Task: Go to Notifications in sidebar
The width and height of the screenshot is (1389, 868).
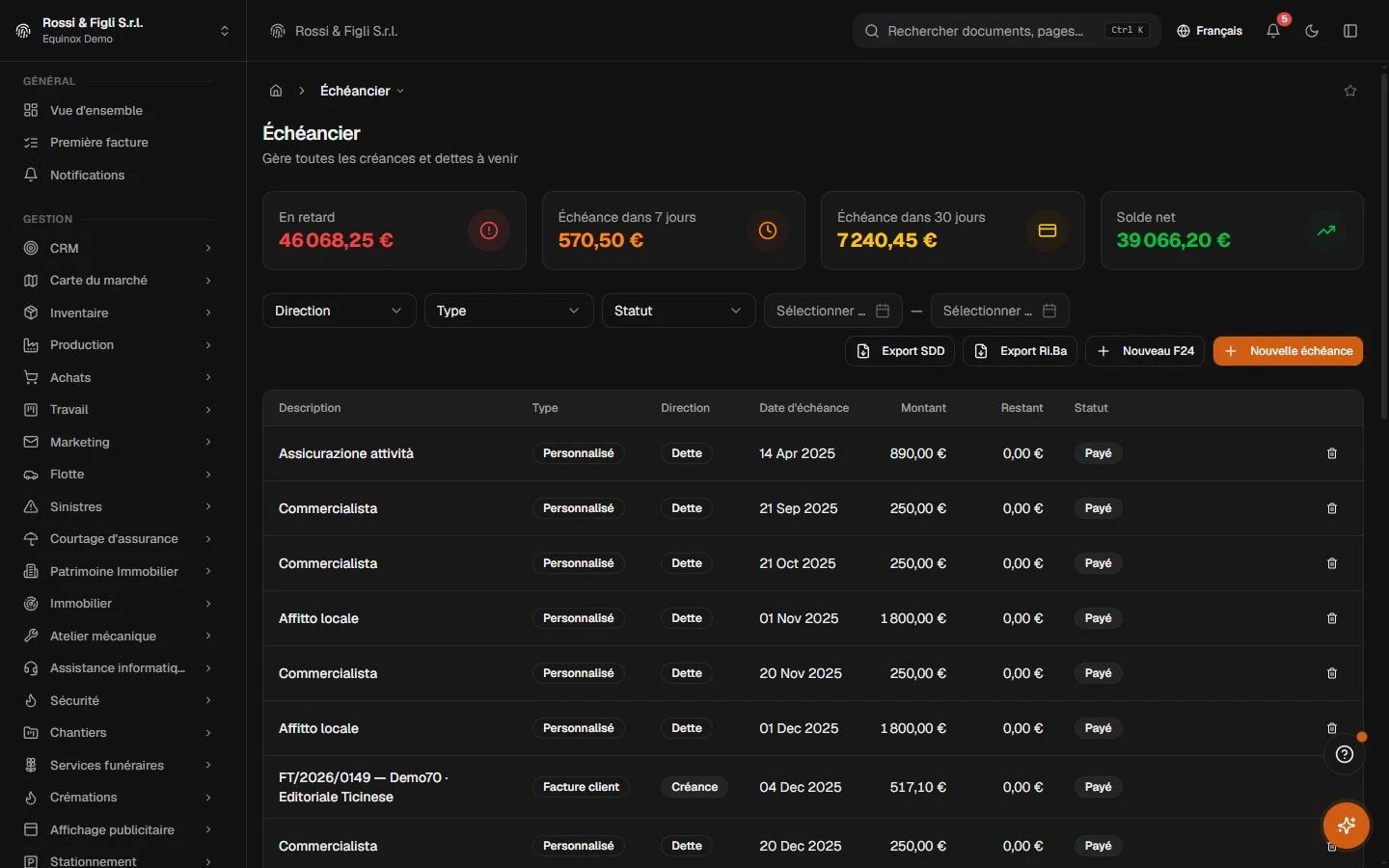Action: point(118,175)
